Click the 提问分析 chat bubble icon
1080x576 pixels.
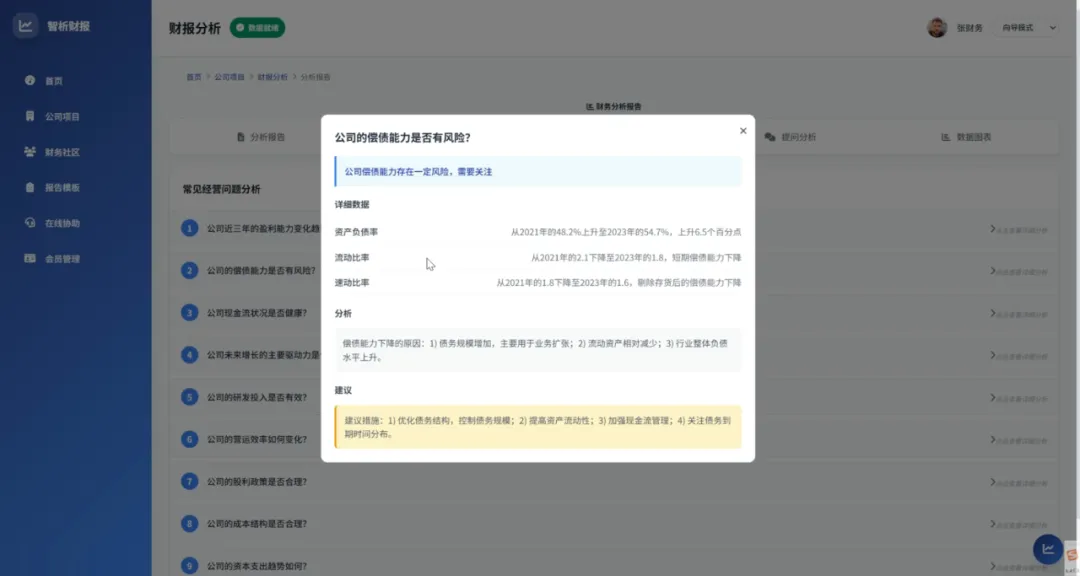tap(770, 137)
